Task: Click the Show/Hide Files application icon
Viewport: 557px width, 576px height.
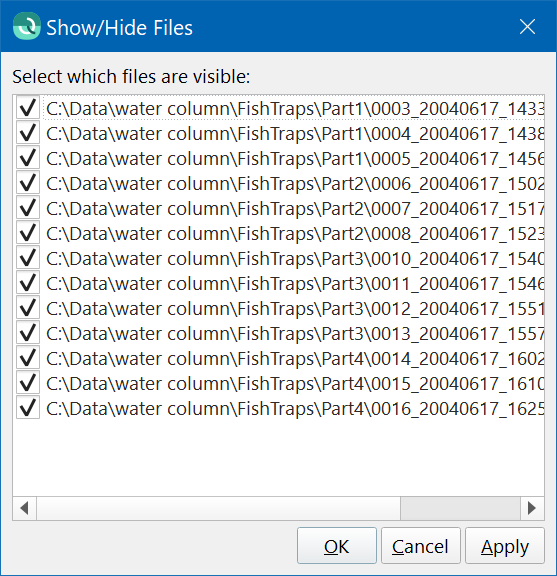Action: [x=26, y=26]
